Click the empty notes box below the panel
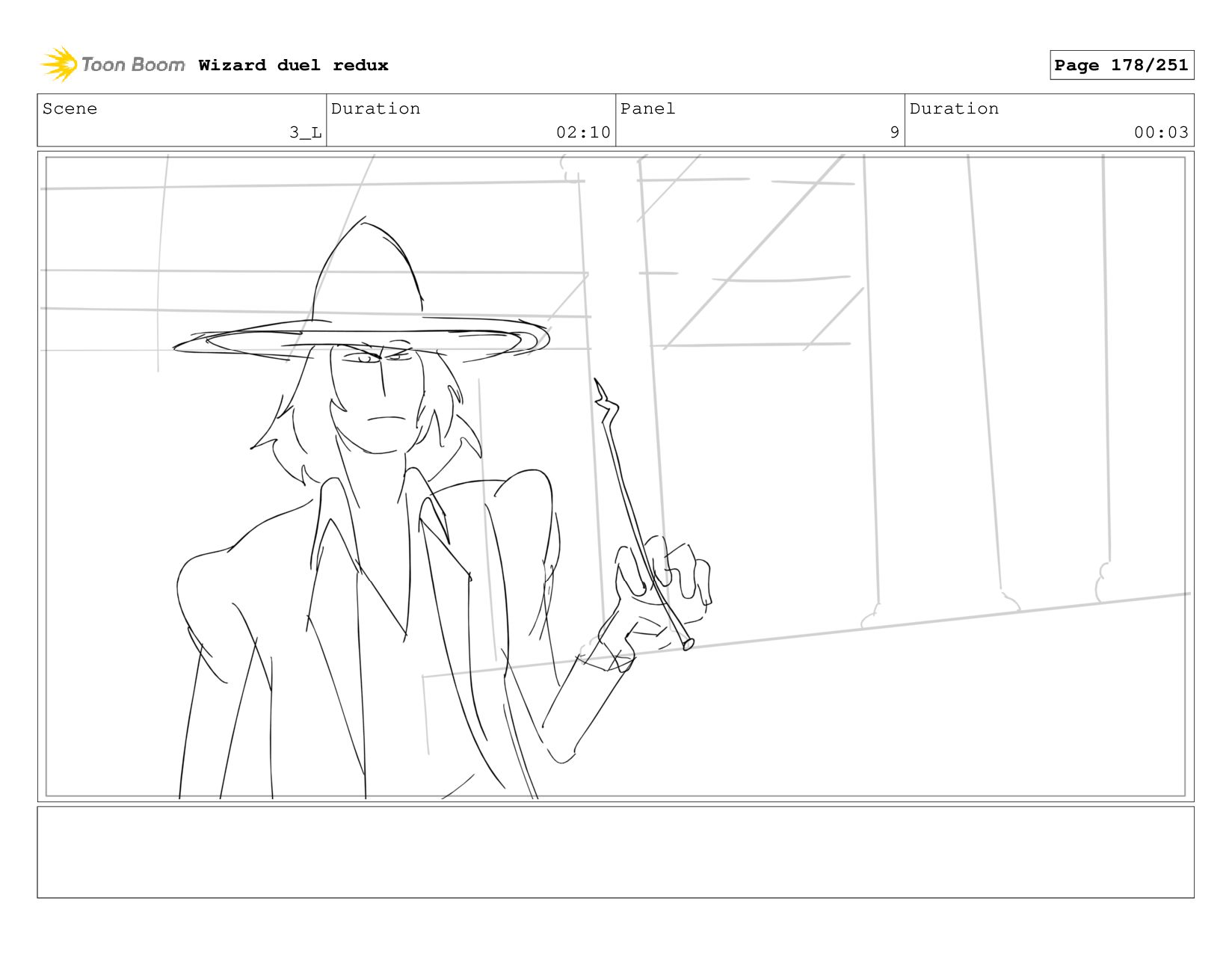1232x954 pixels. [615, 852]
